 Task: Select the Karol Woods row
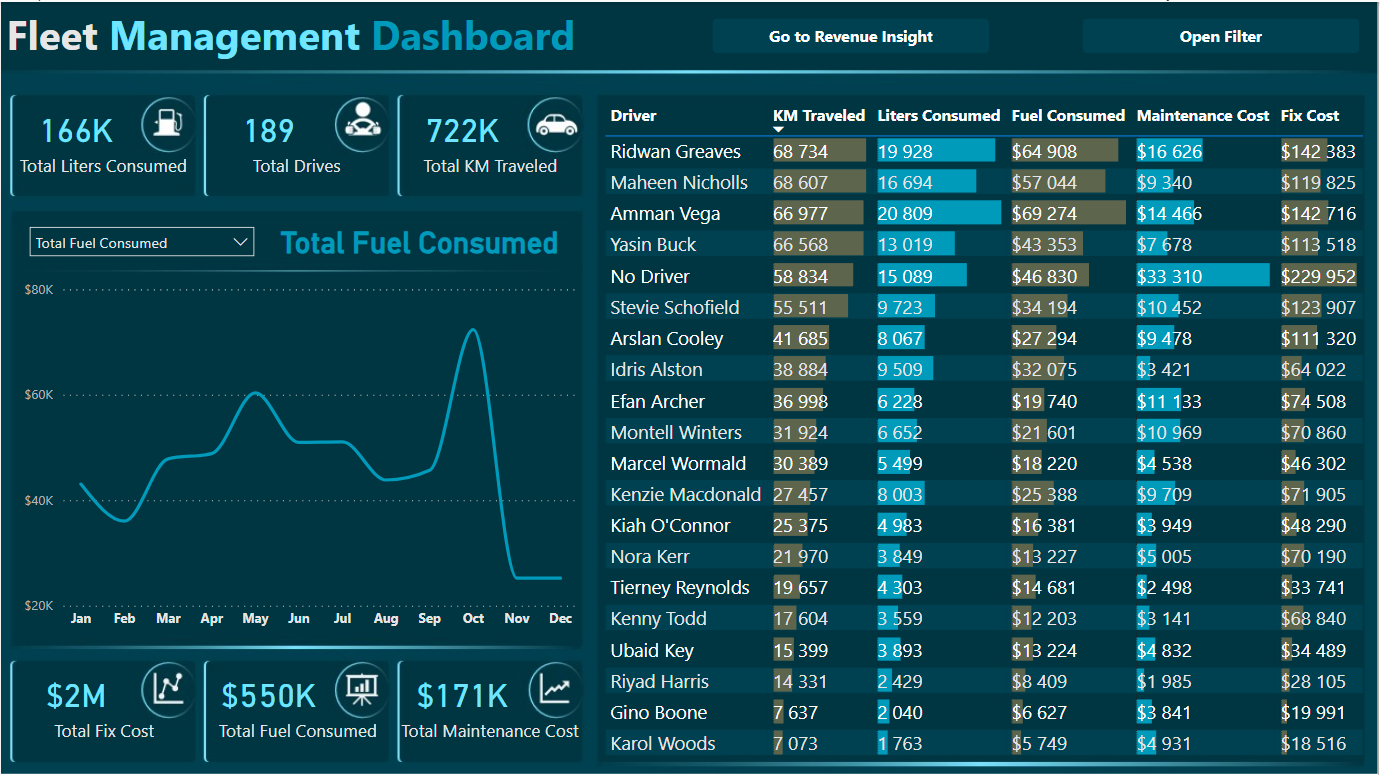click(x=663, y=744)
